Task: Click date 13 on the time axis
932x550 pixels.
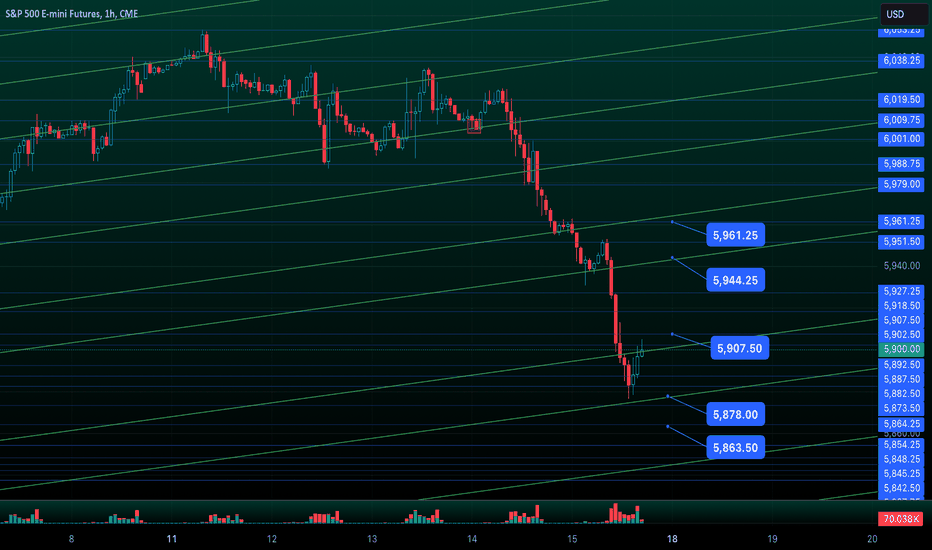Action: coord(371,539)
